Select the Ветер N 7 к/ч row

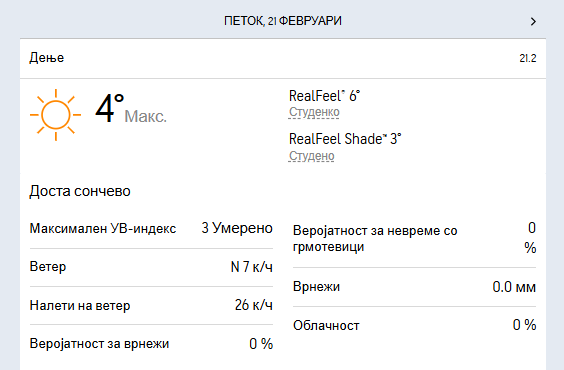[x=151, y=267]
